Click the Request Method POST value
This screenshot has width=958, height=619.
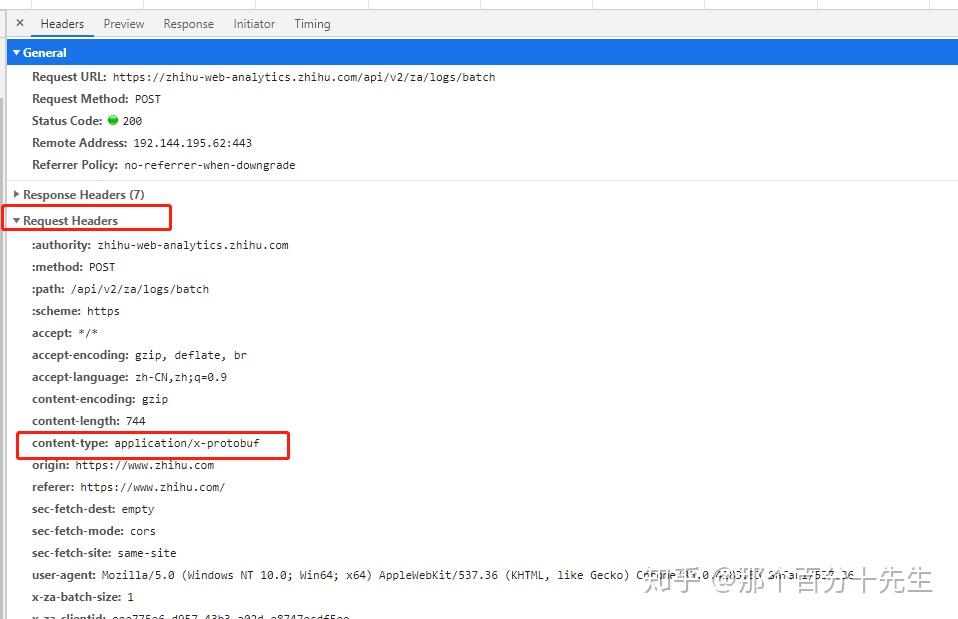148,99
